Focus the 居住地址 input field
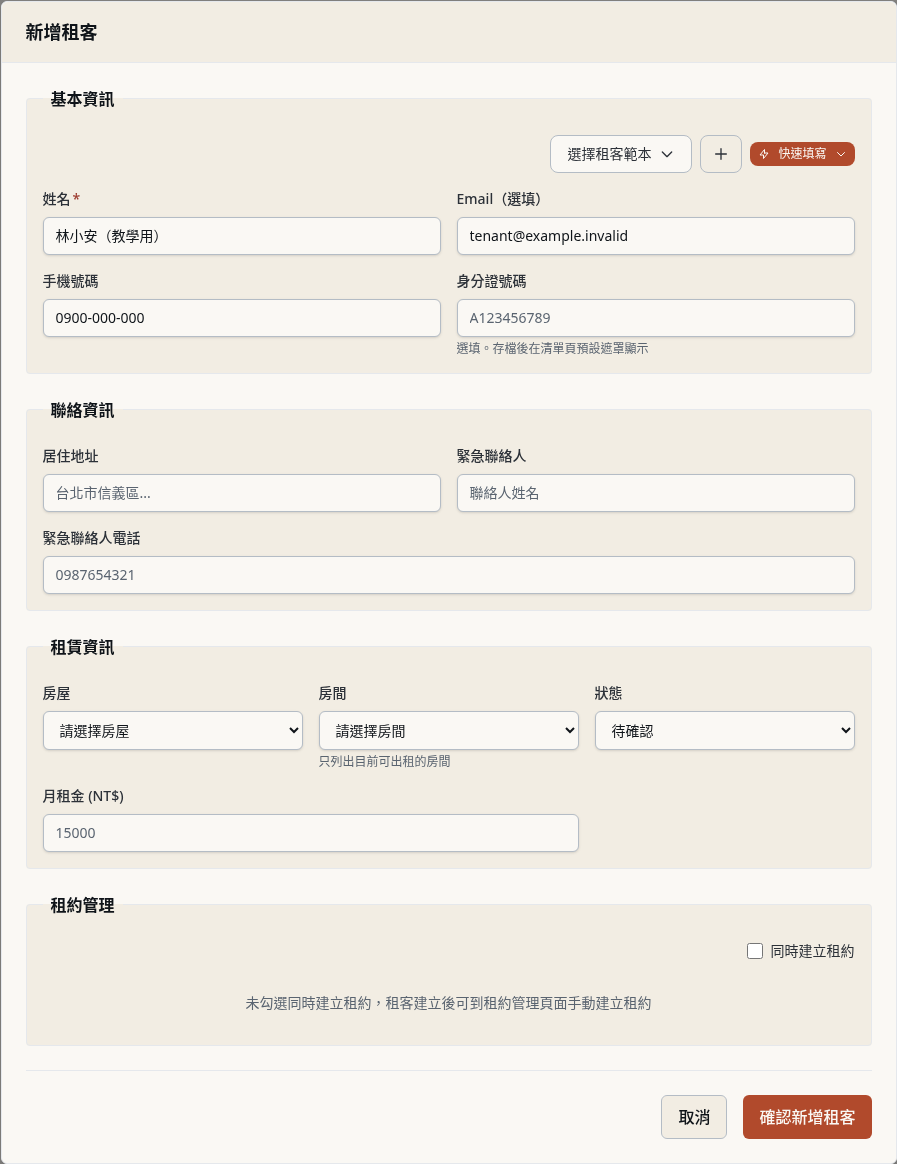 tap(241, 493)
